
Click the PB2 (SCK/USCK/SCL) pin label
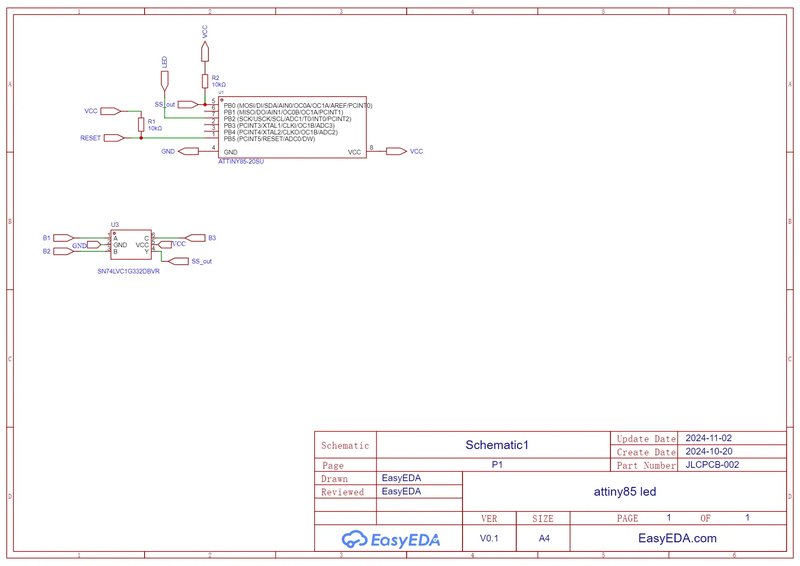click(287, 119)
